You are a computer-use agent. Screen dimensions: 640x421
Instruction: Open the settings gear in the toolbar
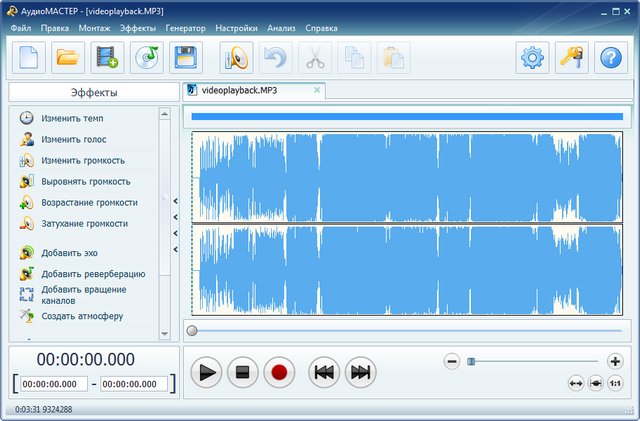(532, 58)
